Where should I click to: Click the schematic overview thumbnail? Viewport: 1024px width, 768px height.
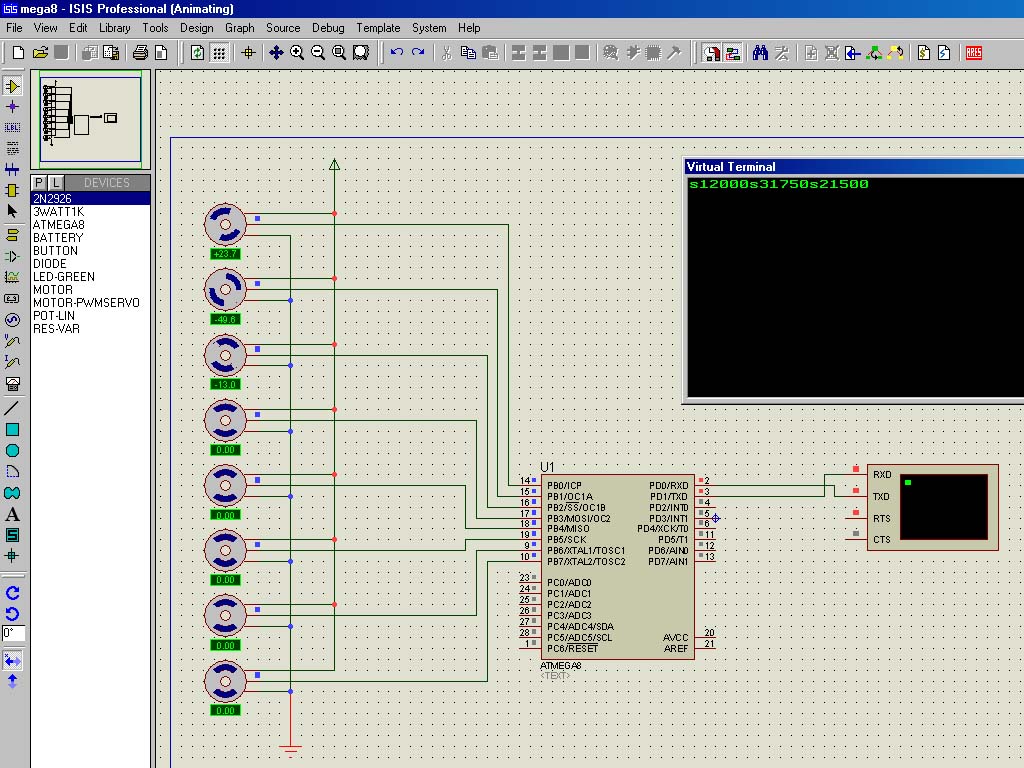(90, 119)
